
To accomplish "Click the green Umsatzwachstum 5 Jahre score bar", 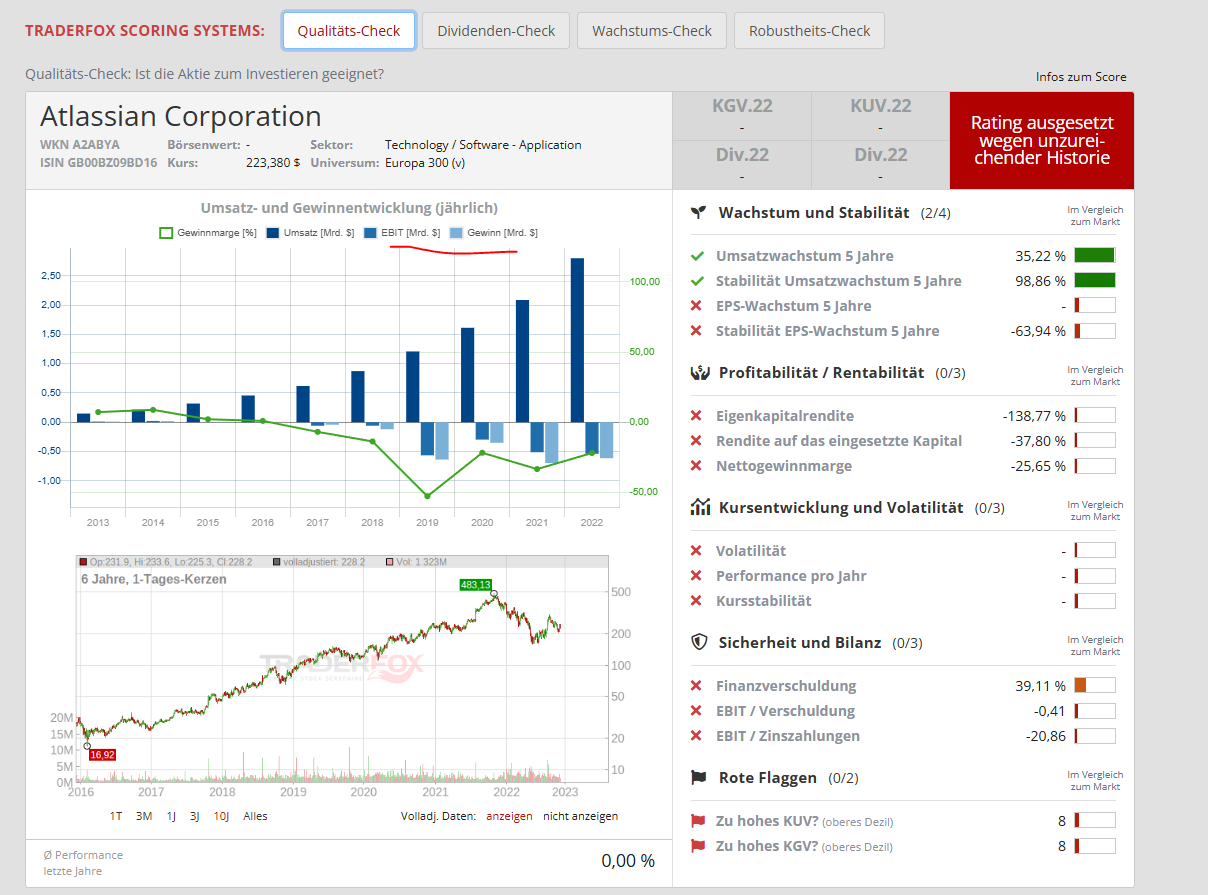I will pyautogui.click(x=1094, y=256).
